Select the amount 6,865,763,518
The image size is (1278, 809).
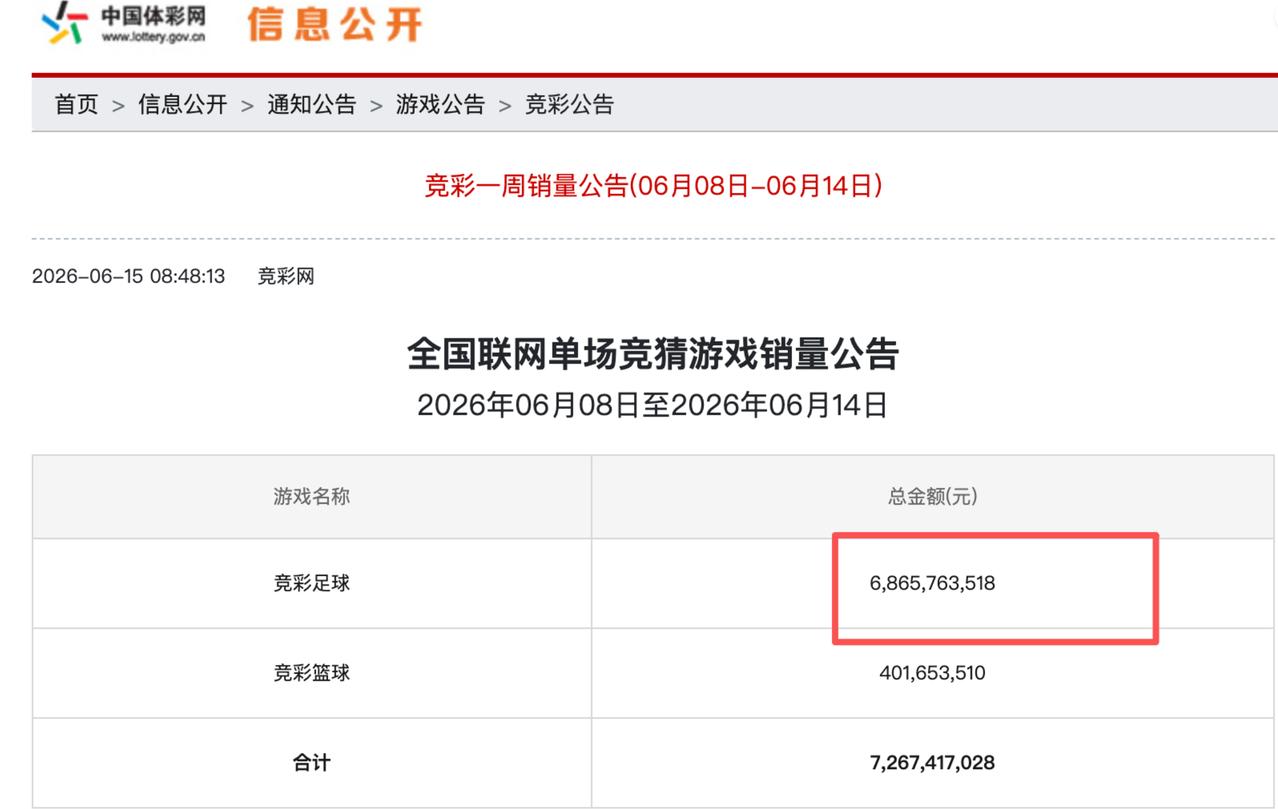coord(932,583)
